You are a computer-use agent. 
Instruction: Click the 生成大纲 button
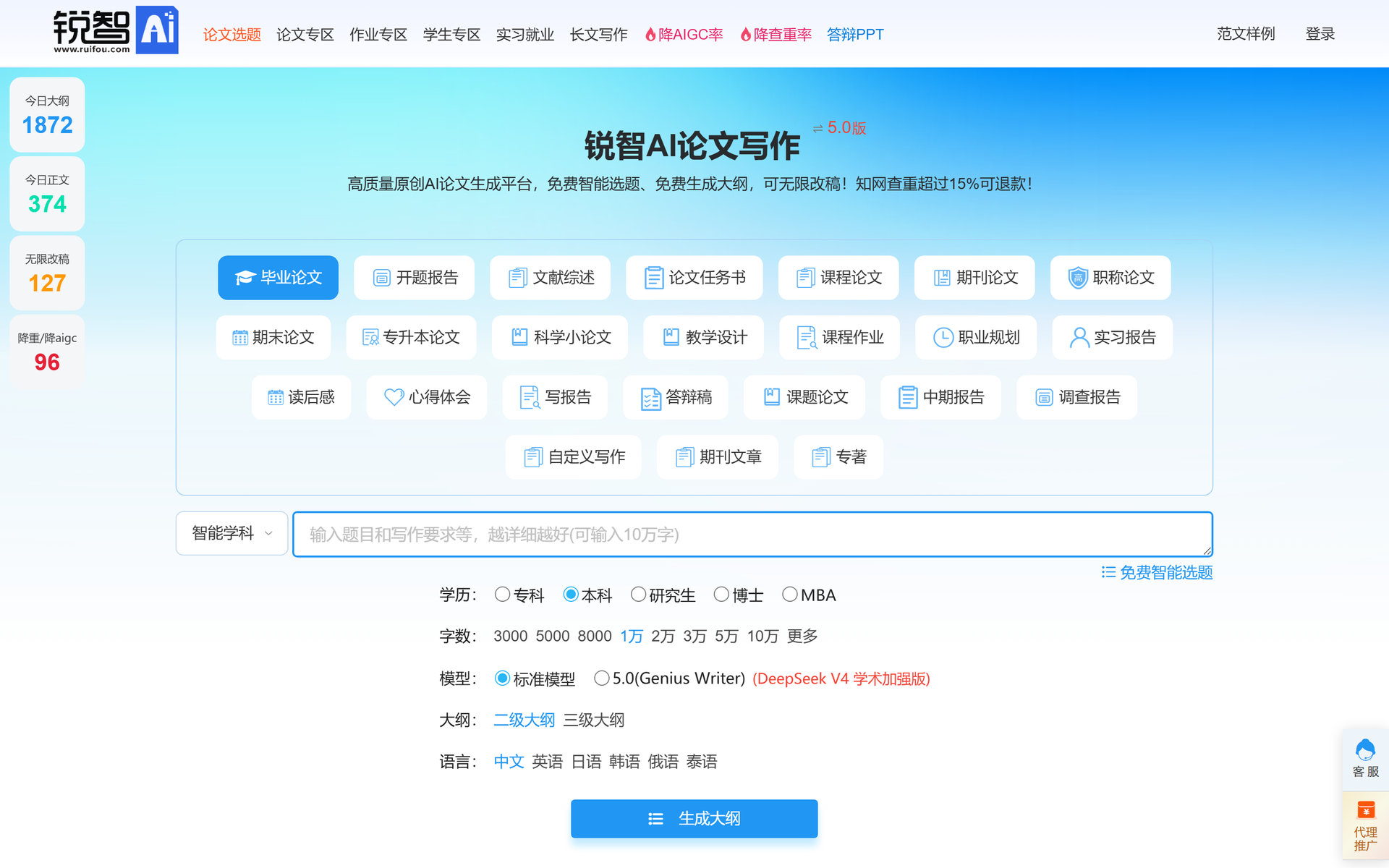click(694, 819)
